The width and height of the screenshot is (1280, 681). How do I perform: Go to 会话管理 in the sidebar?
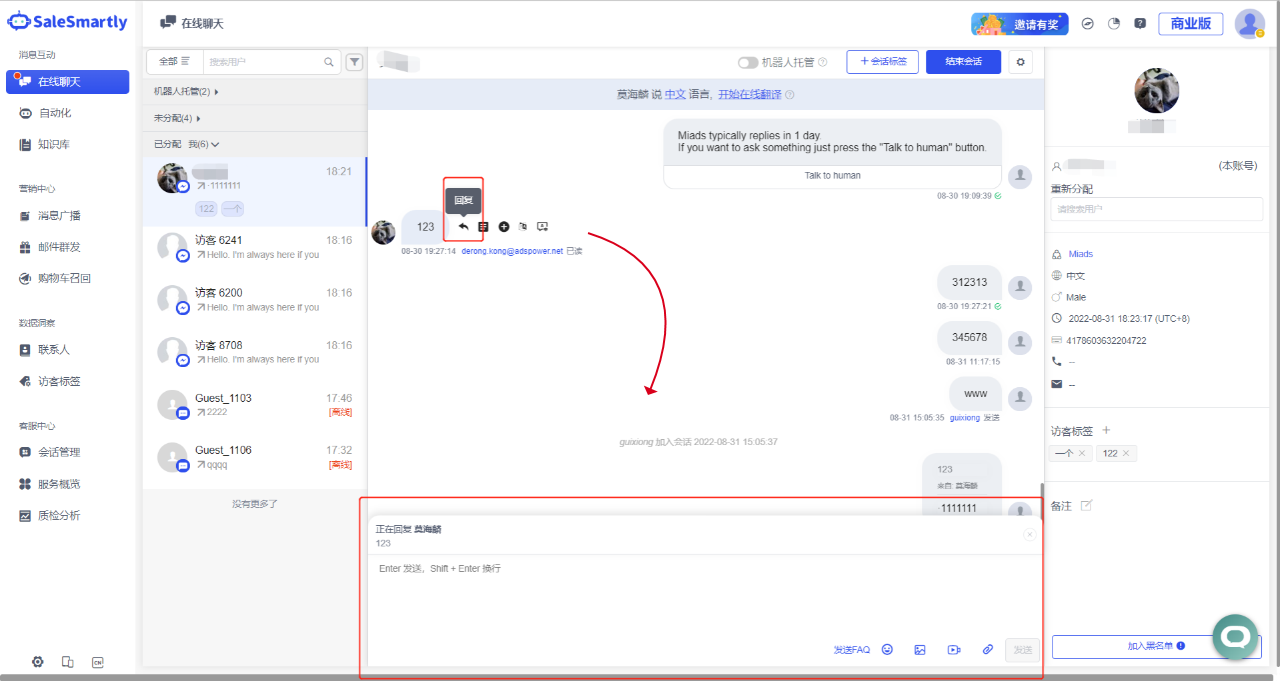pyautogui.click(x=59, y=452)
